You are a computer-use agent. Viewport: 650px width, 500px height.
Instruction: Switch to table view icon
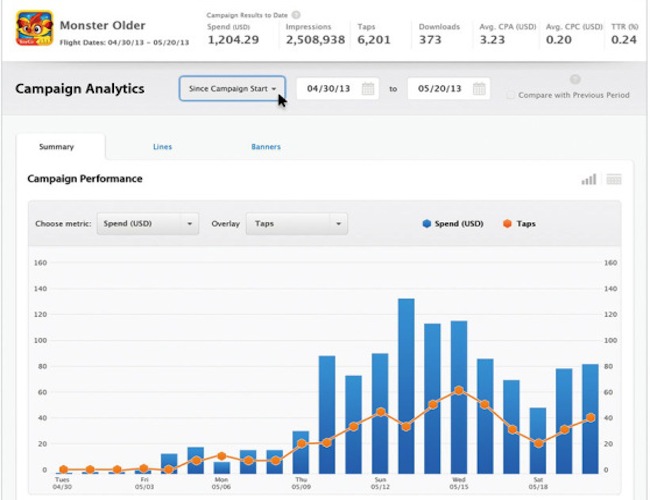click(614, 179)
